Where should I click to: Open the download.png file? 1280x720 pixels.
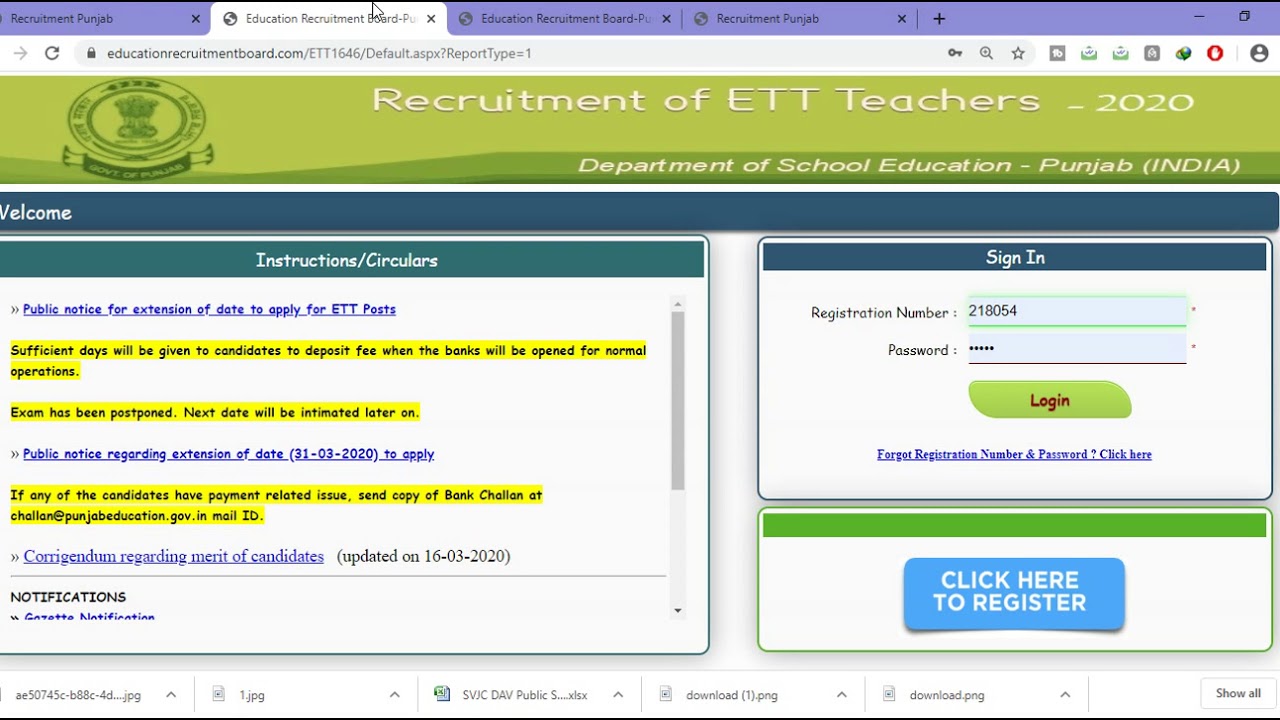tap(946, 695)
